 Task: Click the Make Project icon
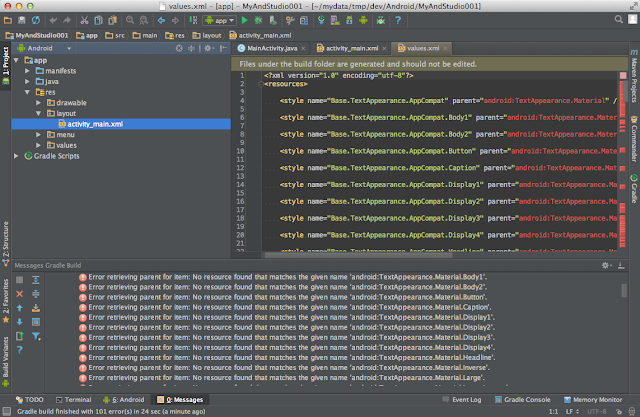tap(193, 20)
